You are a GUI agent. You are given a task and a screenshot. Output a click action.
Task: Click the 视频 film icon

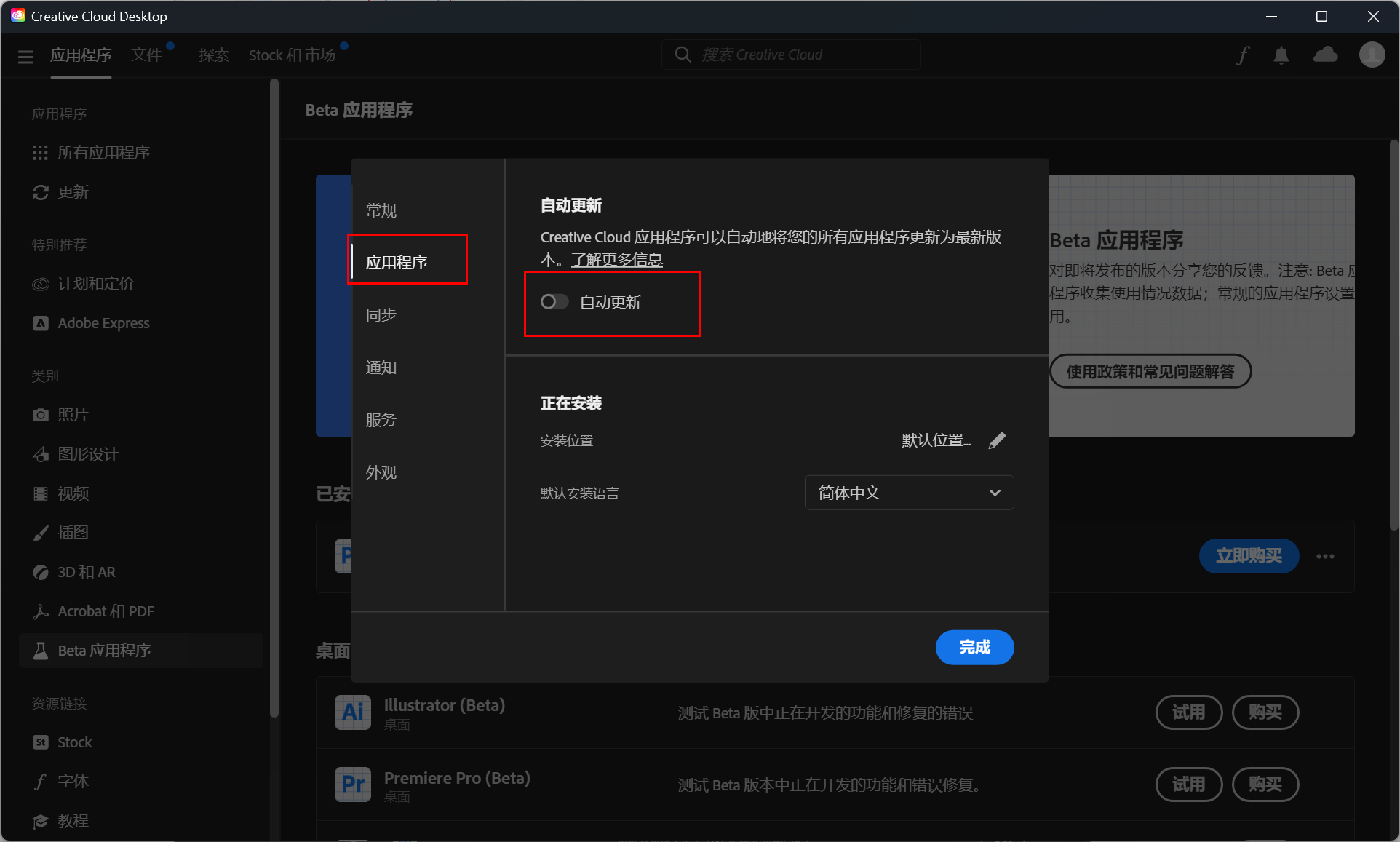(x=41, y=493)
